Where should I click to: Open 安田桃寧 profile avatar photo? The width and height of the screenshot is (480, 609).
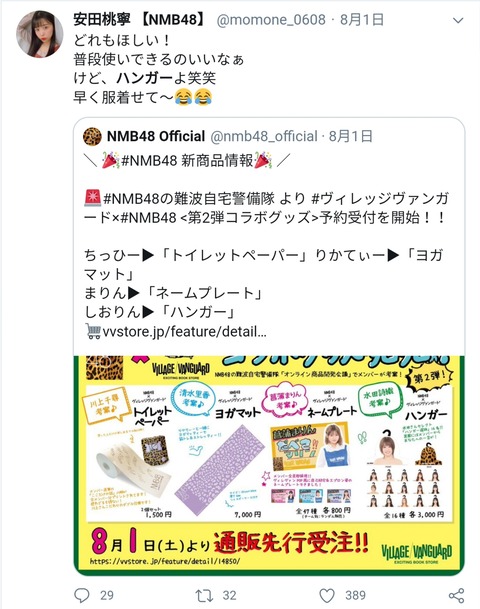click(x=39, y=34)
